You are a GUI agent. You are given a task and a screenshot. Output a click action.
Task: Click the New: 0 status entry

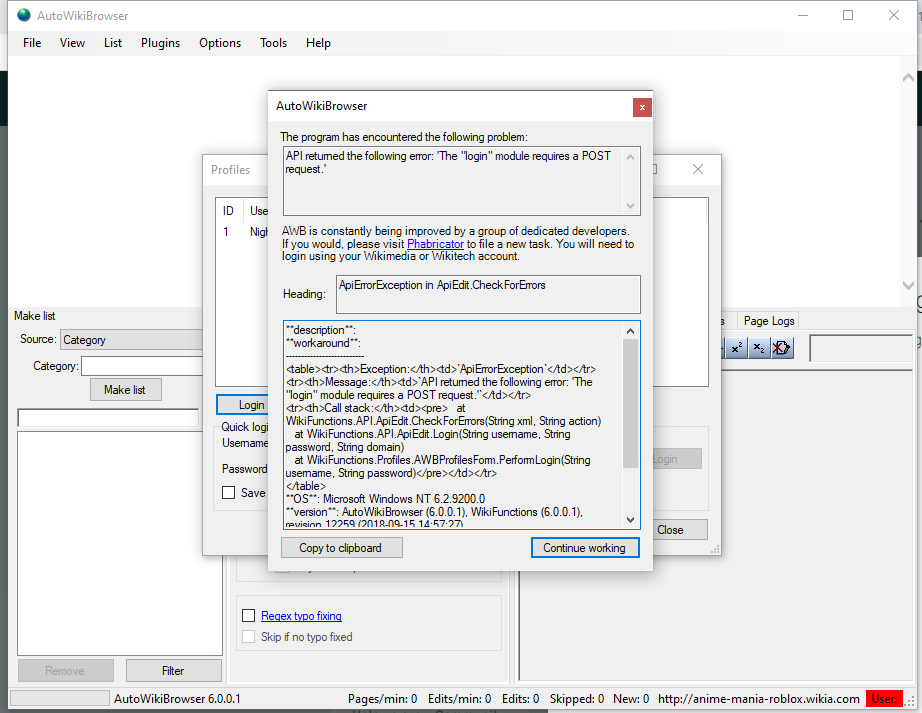pos(631,699)
